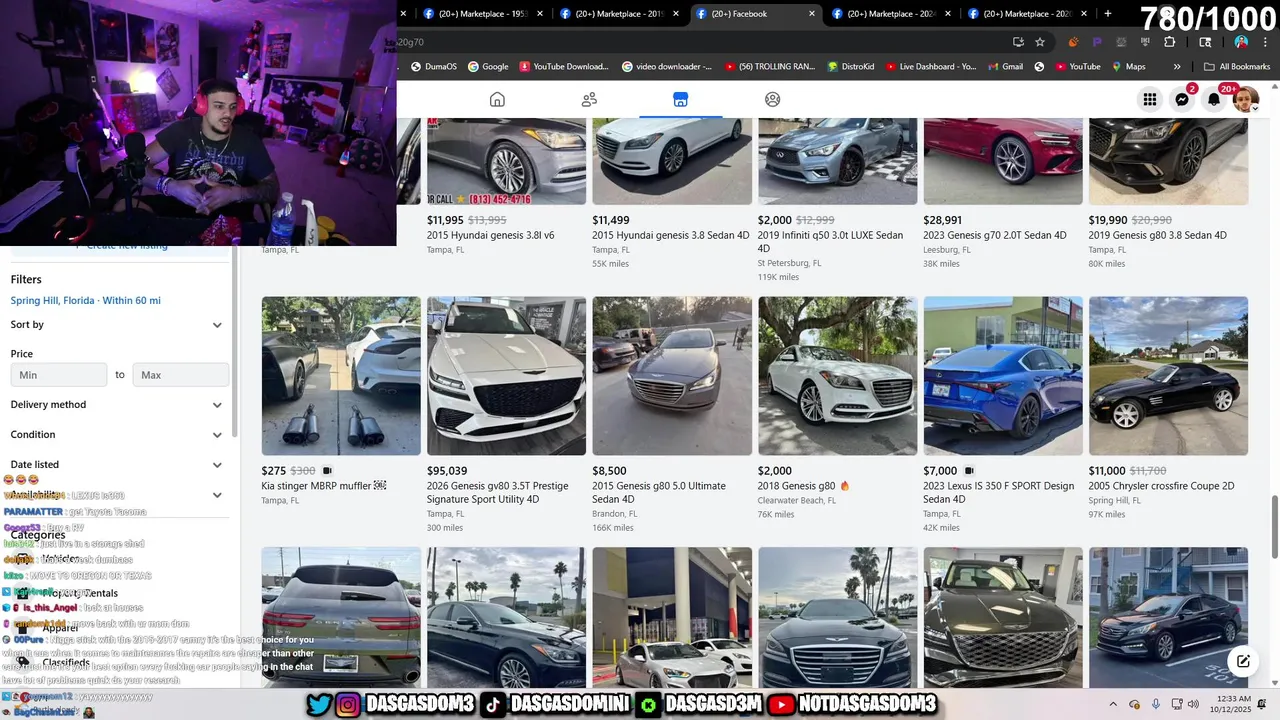
Task: Open Facebook notifications bell
Action: click(1214, 99)
